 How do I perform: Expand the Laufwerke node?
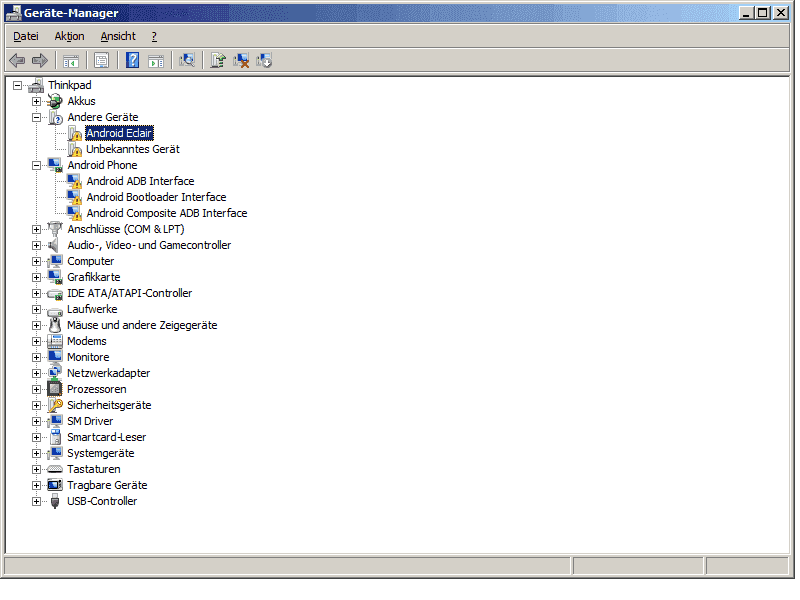coord(36,309)
